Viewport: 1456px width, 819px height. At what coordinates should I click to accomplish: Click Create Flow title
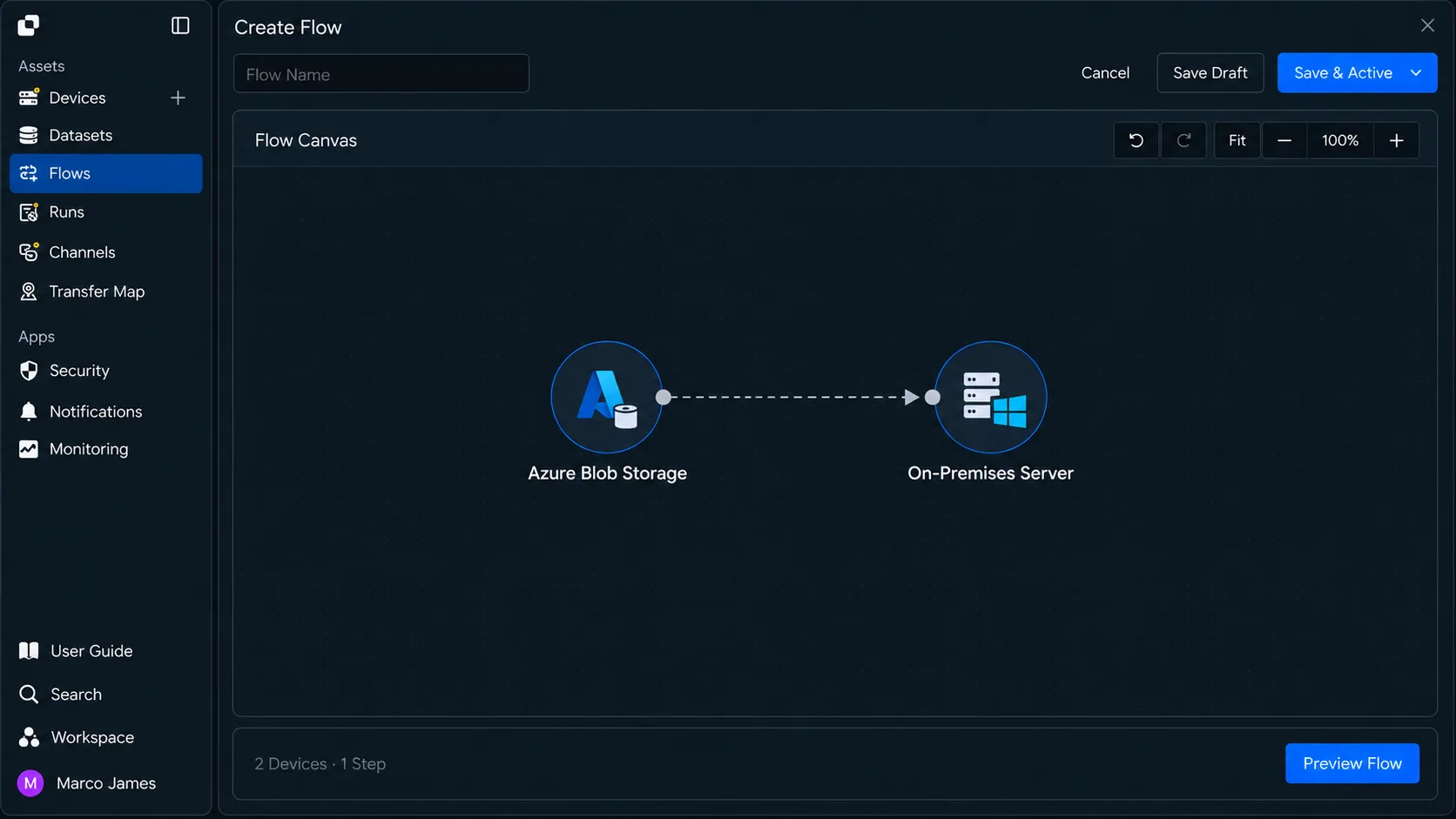[287, 28]
